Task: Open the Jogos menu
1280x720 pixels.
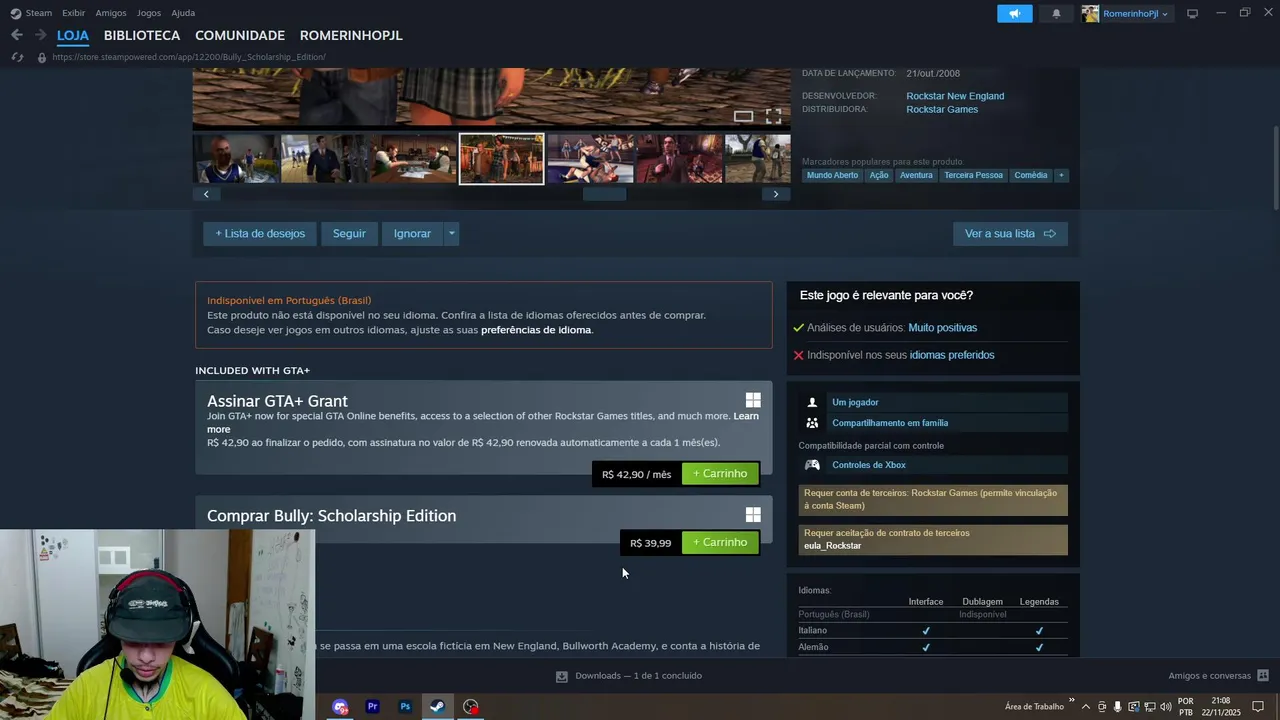Action: (149, 13)
